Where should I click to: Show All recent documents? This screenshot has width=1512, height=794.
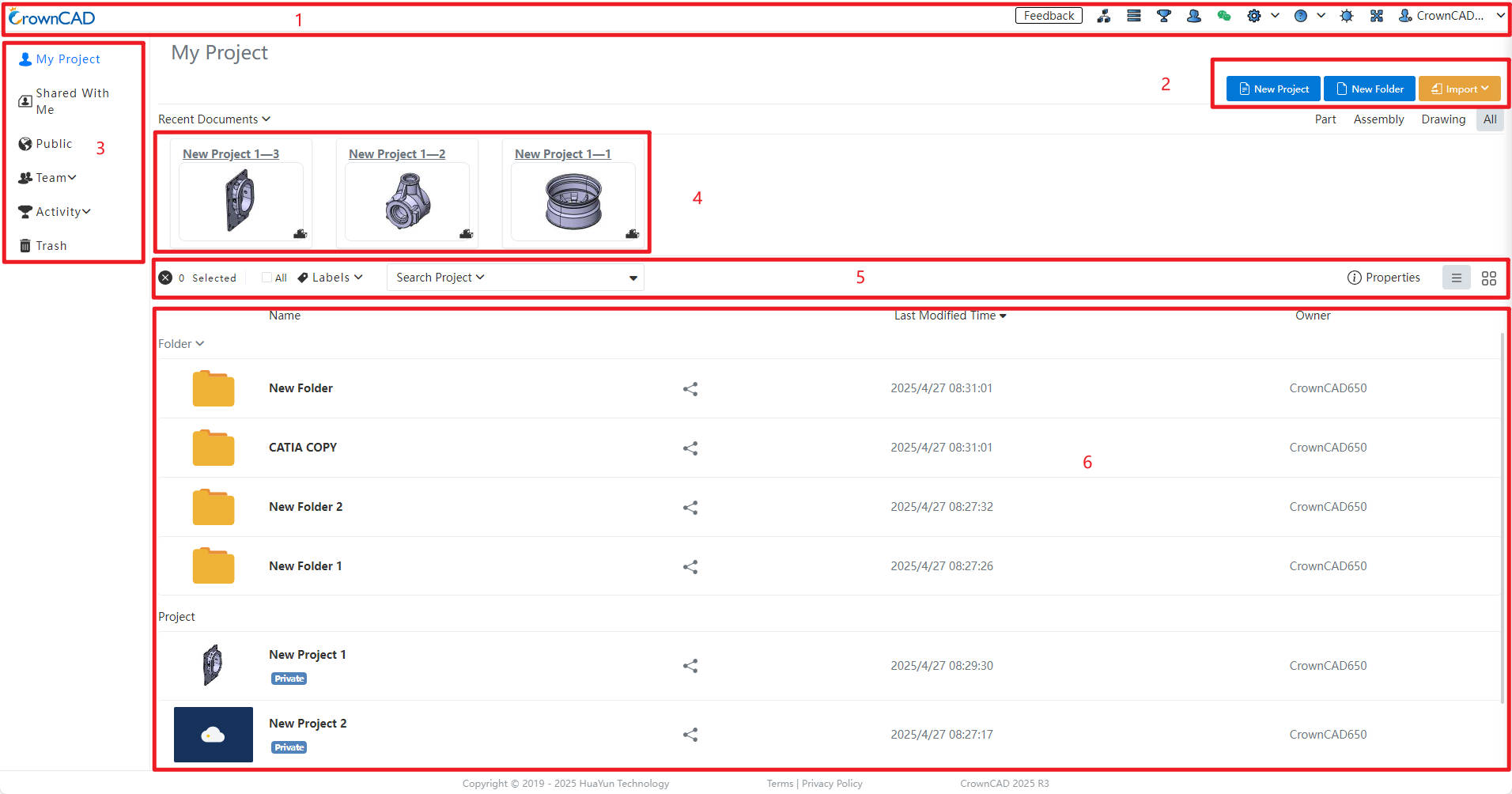click(x=1490, y=119)
